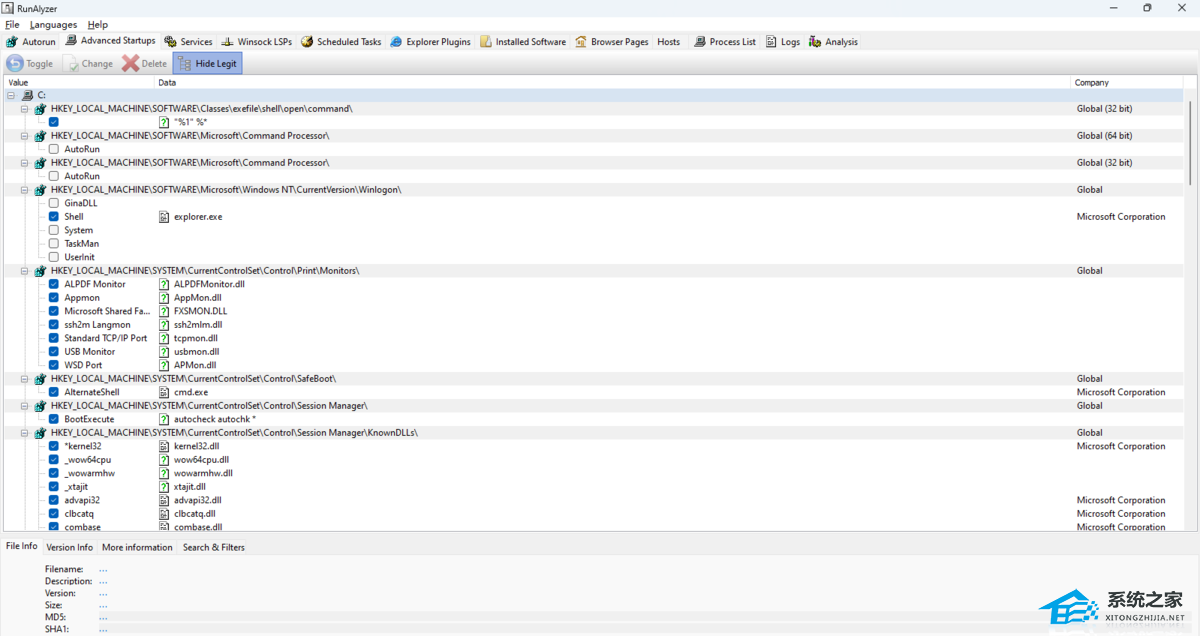Open Winsock LSPs tab icon
This screenshot has width=1200, height=636.
[228, 42]
